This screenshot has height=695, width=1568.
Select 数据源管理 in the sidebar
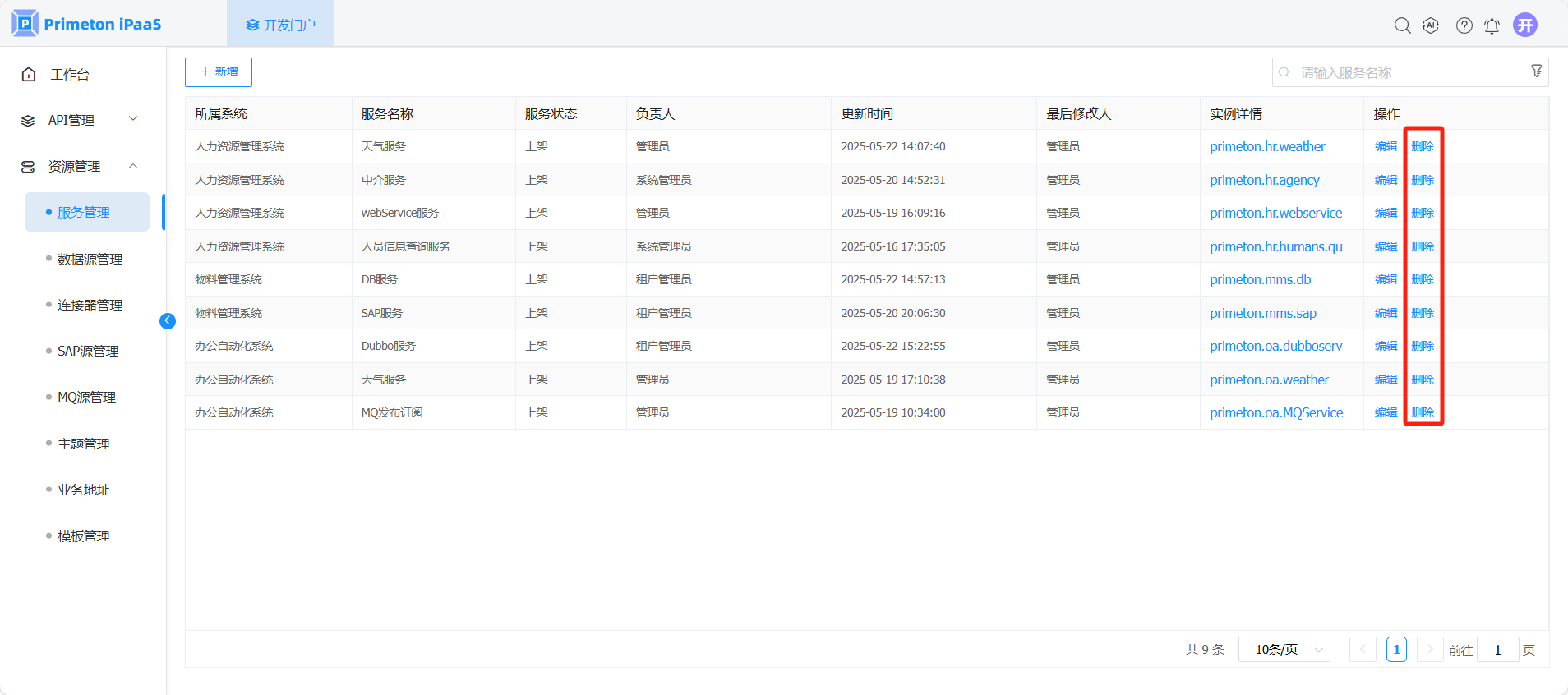[x=90, y=259]
